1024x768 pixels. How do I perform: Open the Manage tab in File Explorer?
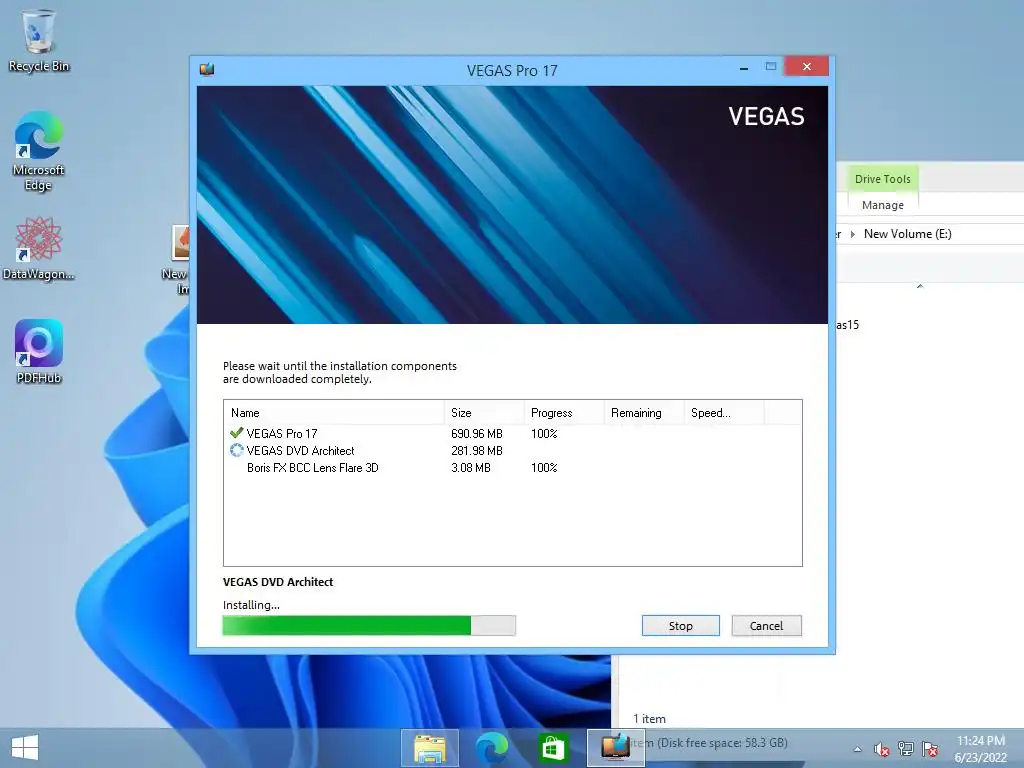point(882,205)
